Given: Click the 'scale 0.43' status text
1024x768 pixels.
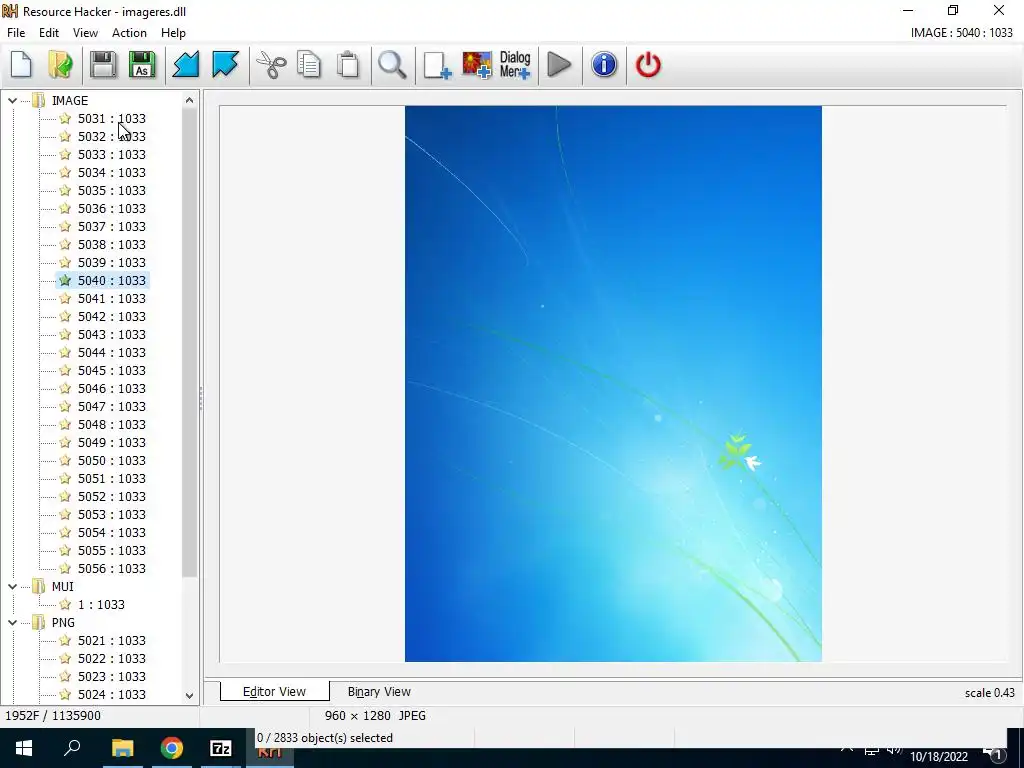Looking at the screenshot, I should tap(989, 693).
